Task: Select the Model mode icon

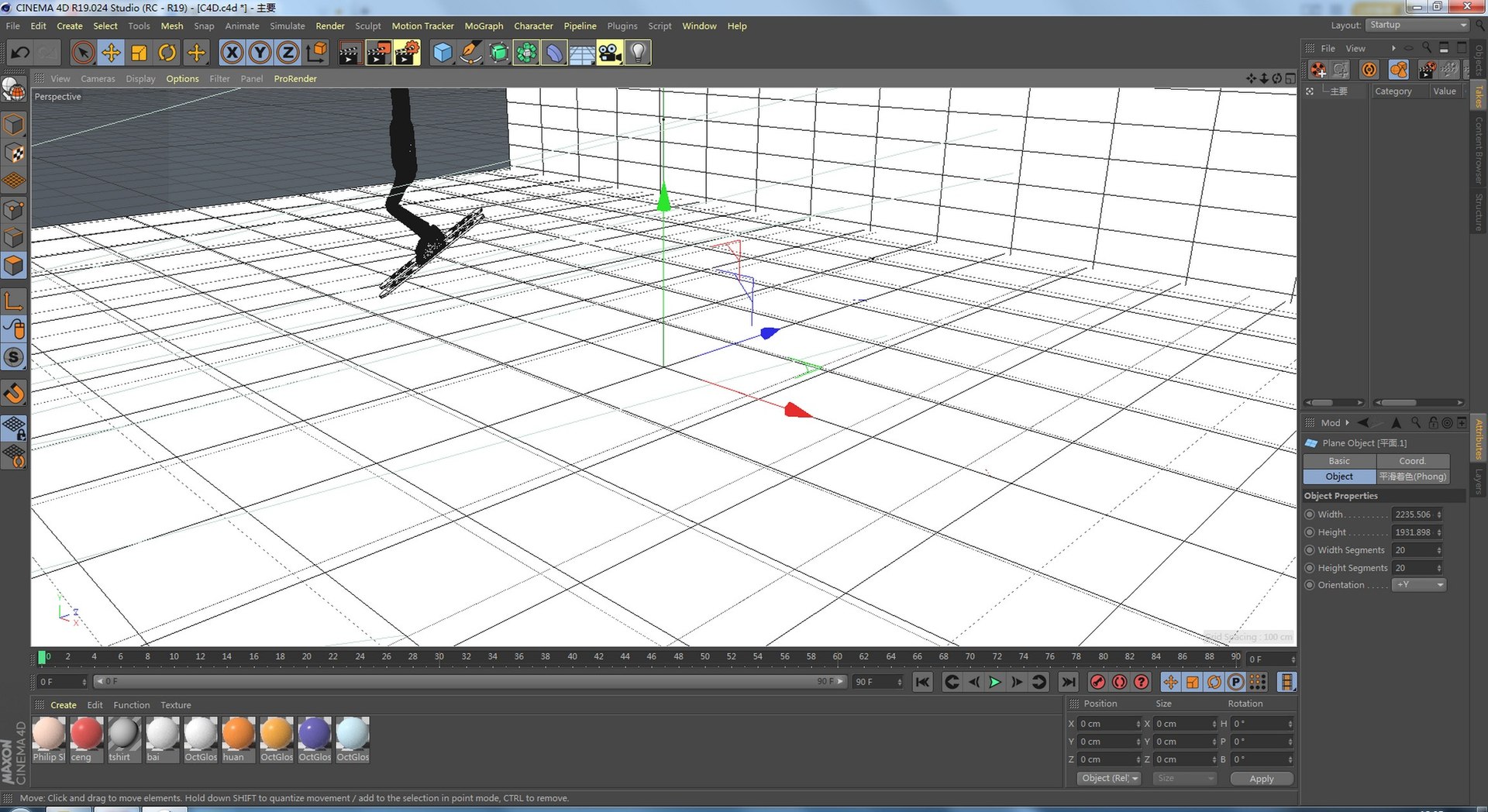Action: click(14, 125)
